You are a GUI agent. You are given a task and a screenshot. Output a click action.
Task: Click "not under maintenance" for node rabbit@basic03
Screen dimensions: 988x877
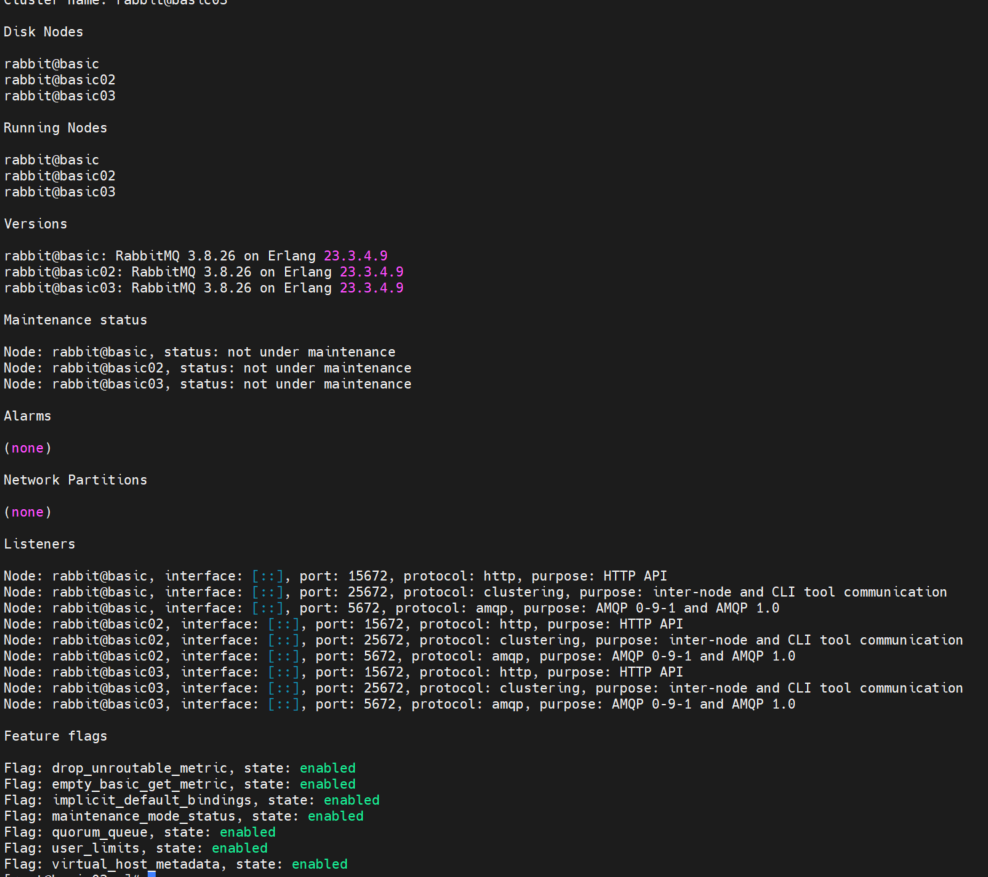327,384
